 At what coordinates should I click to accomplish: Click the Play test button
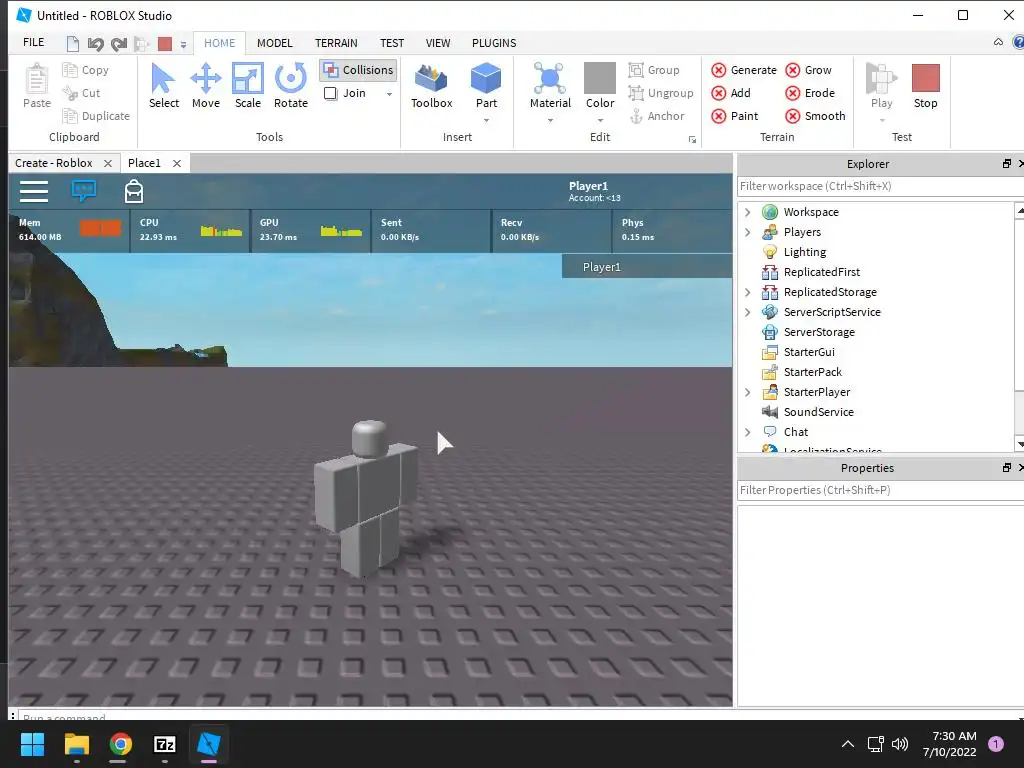point(881,86)
